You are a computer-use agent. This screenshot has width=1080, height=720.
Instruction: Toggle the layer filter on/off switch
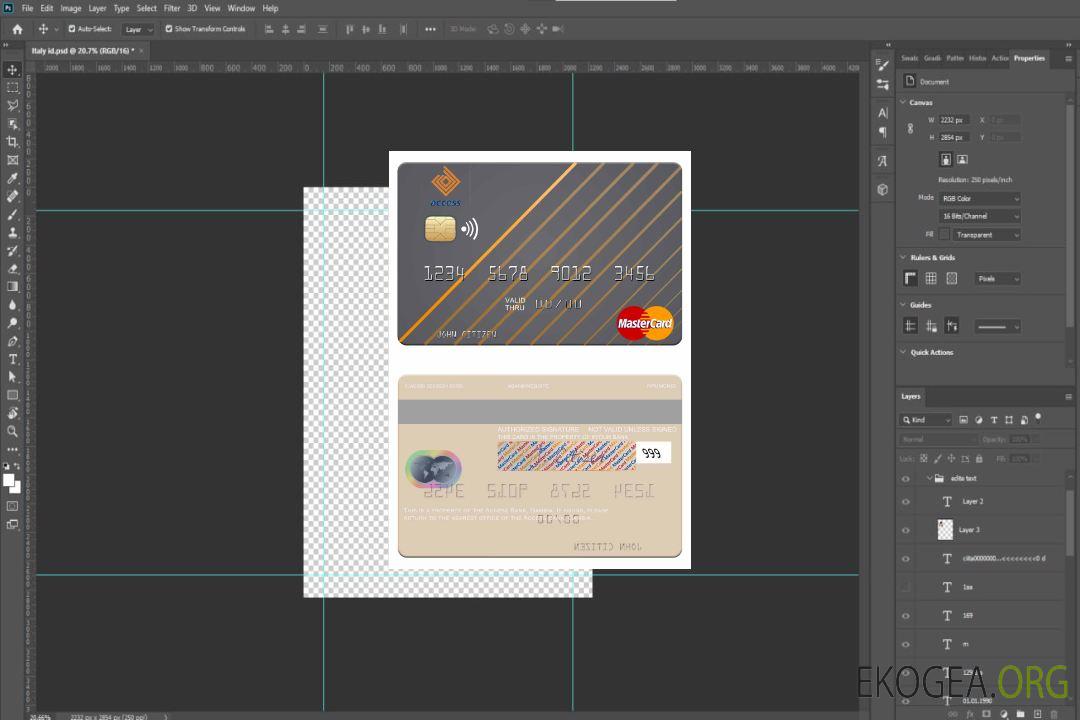tap(1038, 418)
